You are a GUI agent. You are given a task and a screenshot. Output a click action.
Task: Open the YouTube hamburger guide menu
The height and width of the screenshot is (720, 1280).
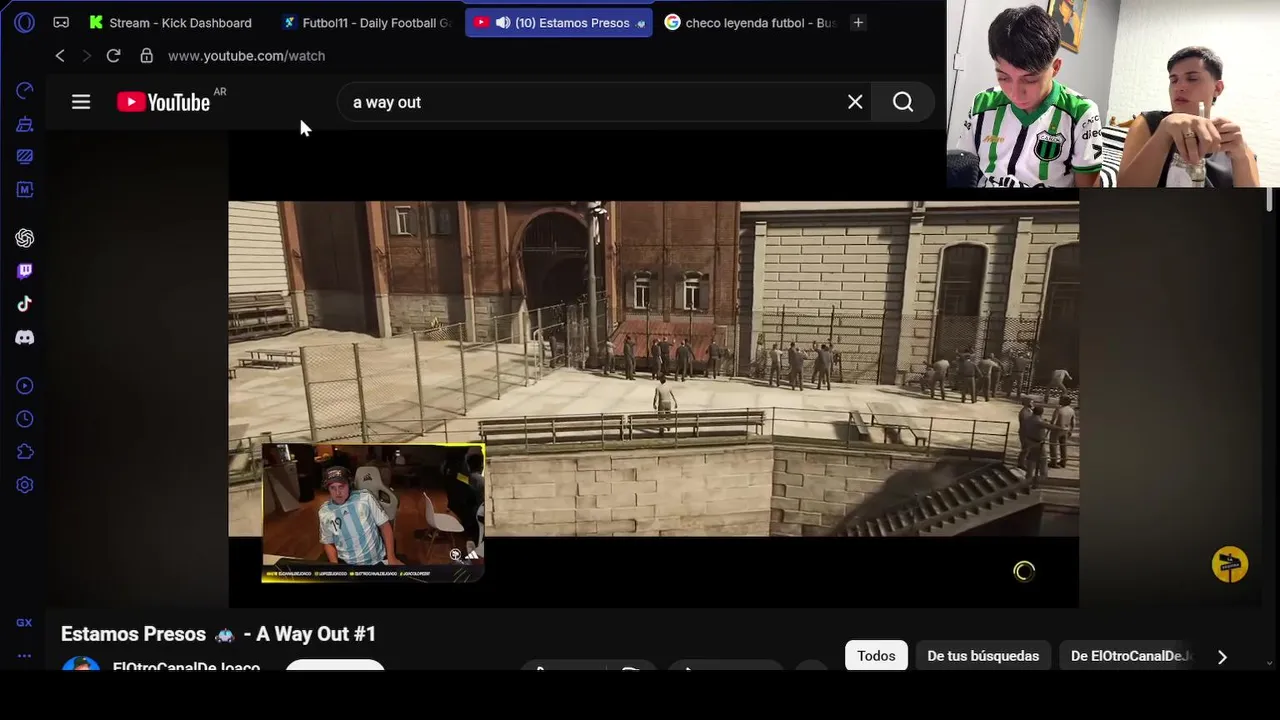(81, 102)
